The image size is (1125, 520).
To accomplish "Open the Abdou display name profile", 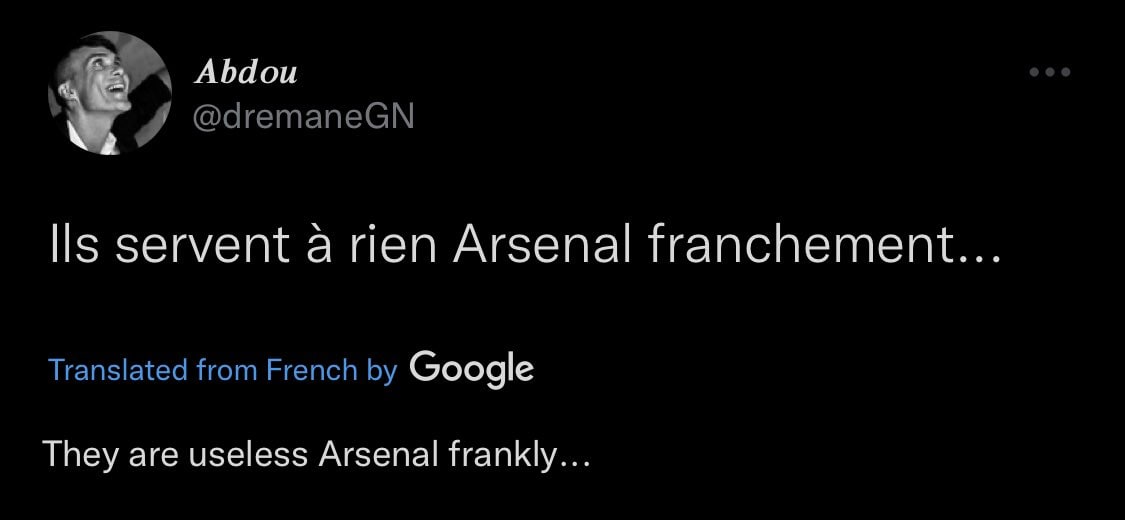I will (246, 72).
